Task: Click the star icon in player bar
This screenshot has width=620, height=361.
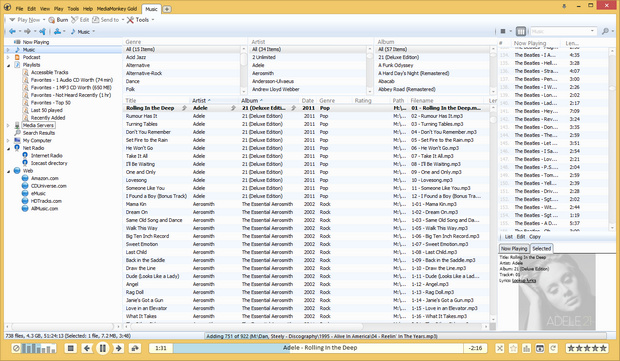Action: pos(513,348)
